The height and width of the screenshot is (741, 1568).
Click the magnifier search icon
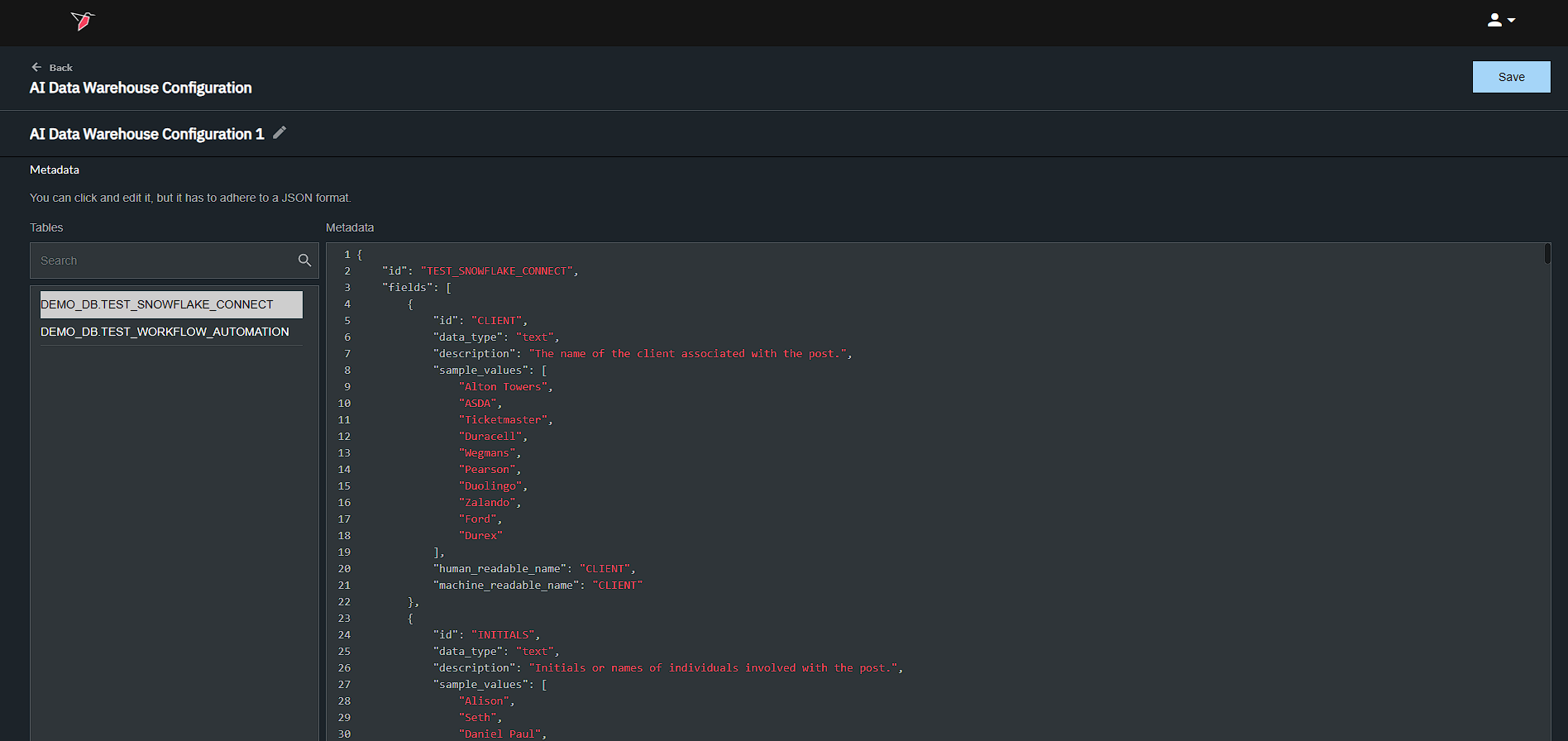304,261
